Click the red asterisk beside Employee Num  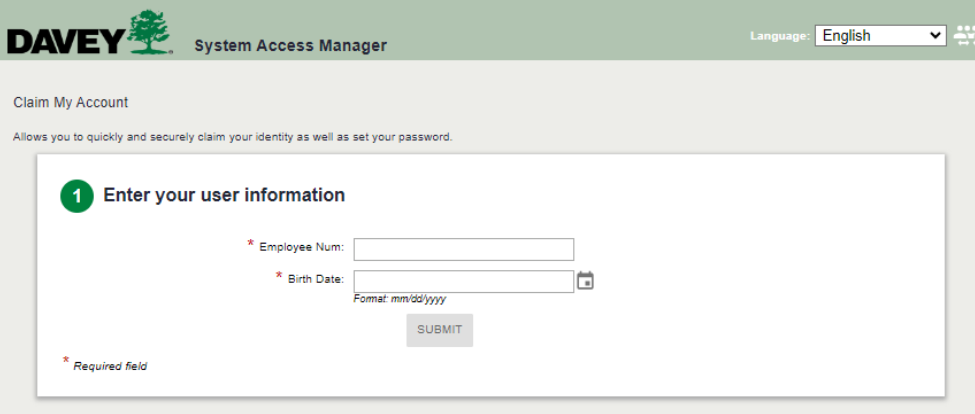[251, 244]
